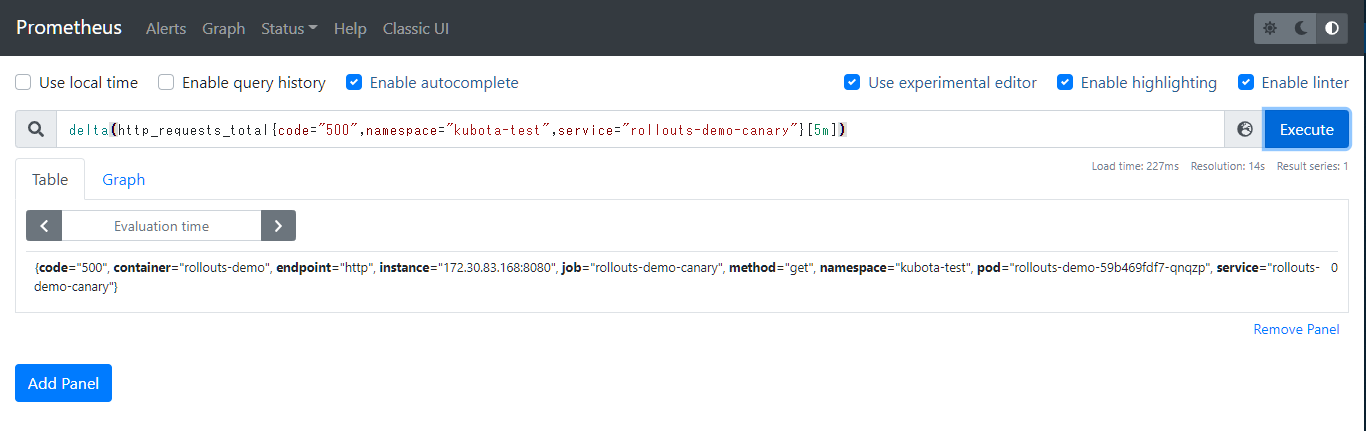This screenshot has height=431, width=1366.
Task: Switch to dark theme moon icon
Action: [1301, 28]
